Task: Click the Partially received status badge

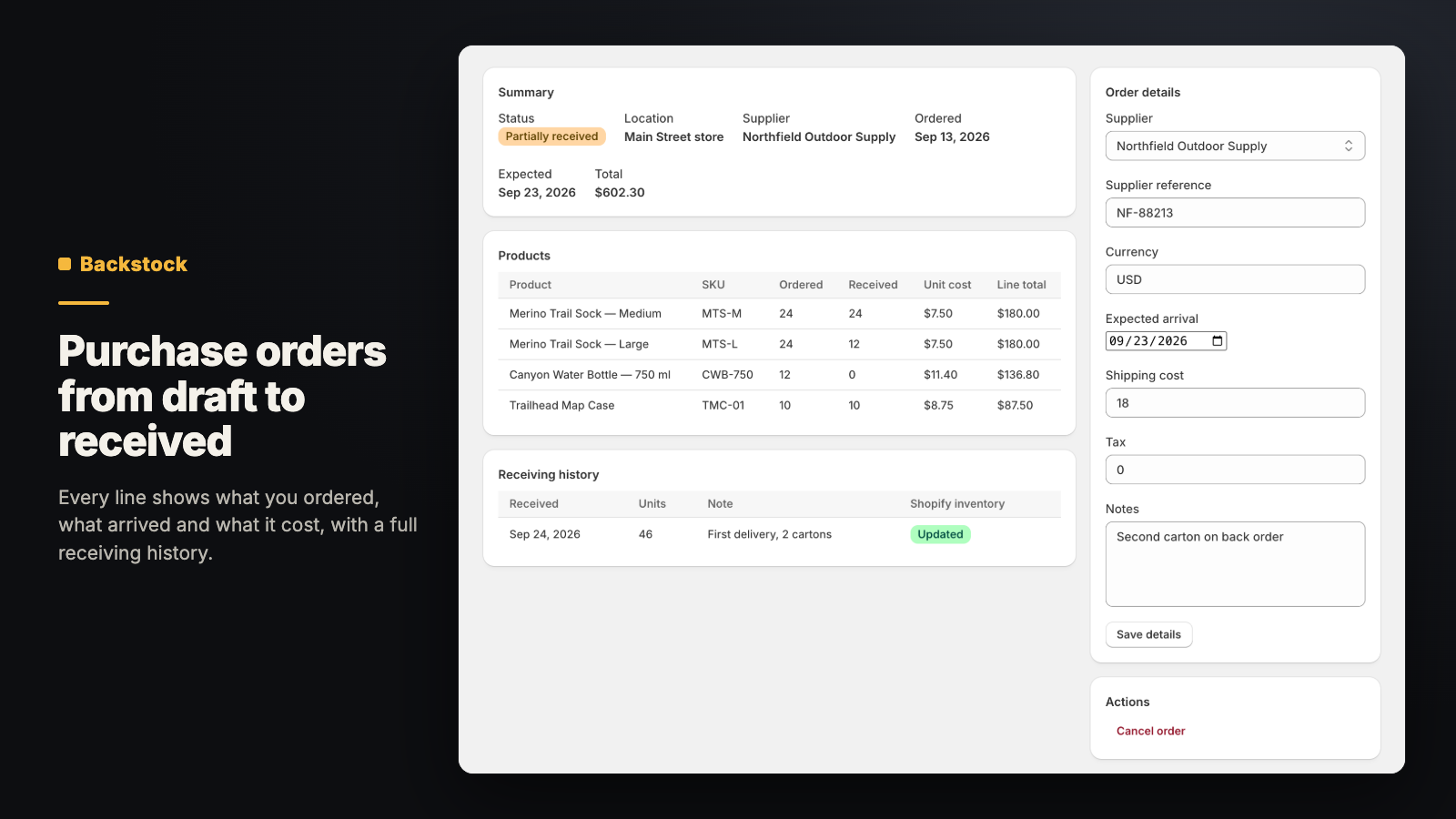Action: 551,136
